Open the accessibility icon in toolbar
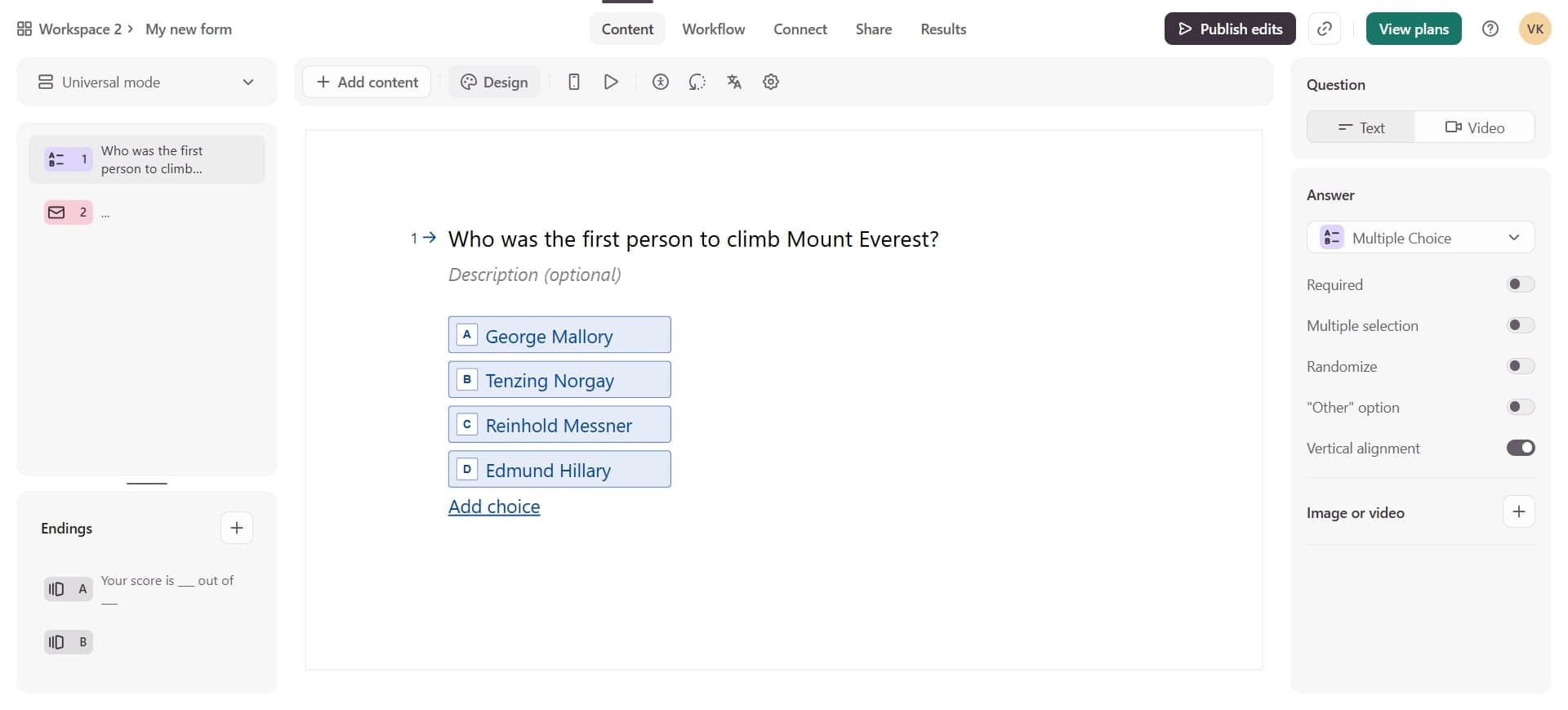Screen dimensions: 1568x710 point(660,82)
